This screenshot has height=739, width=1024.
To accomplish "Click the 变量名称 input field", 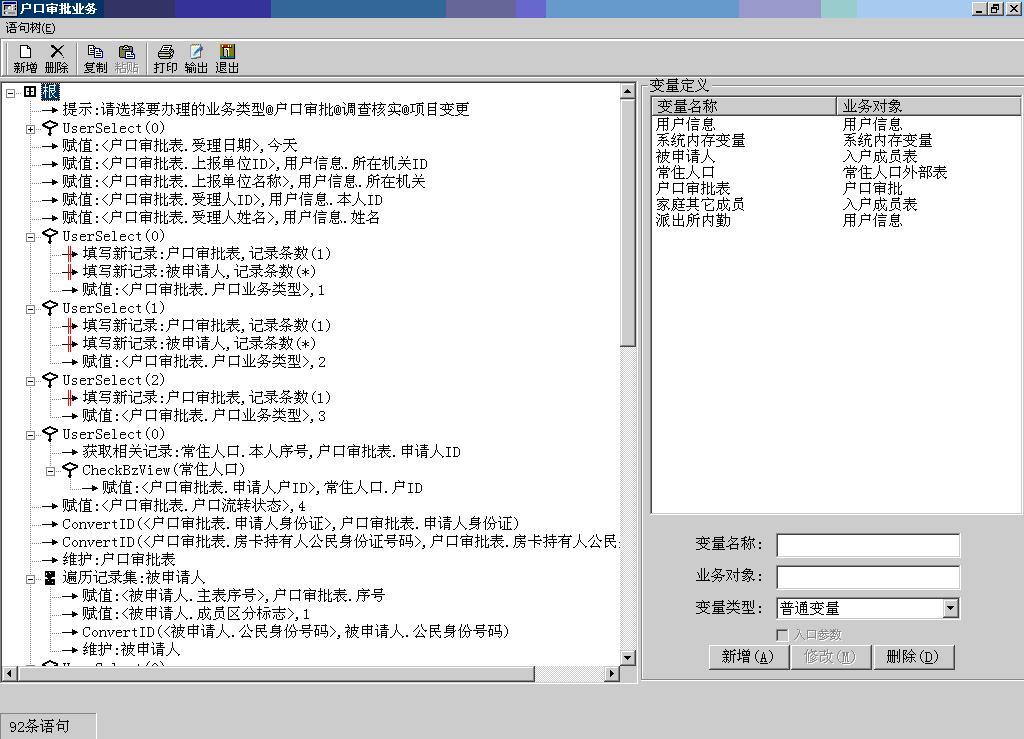I will [x=868, y=545].
